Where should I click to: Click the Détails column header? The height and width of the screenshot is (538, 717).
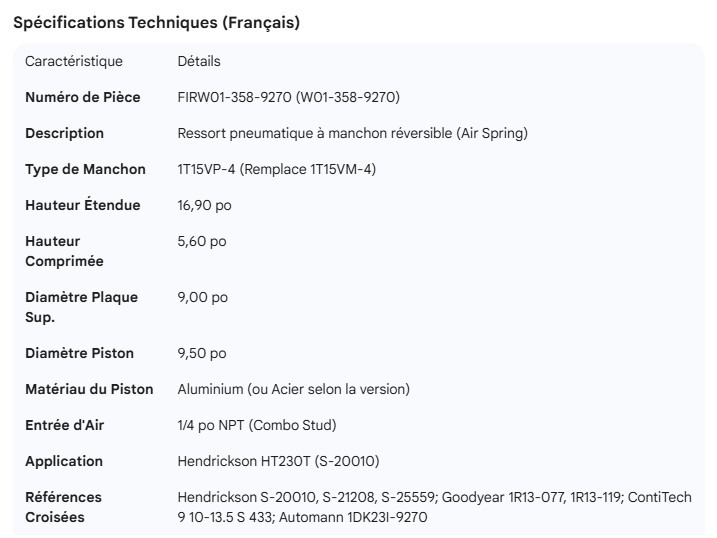[199, 61]
